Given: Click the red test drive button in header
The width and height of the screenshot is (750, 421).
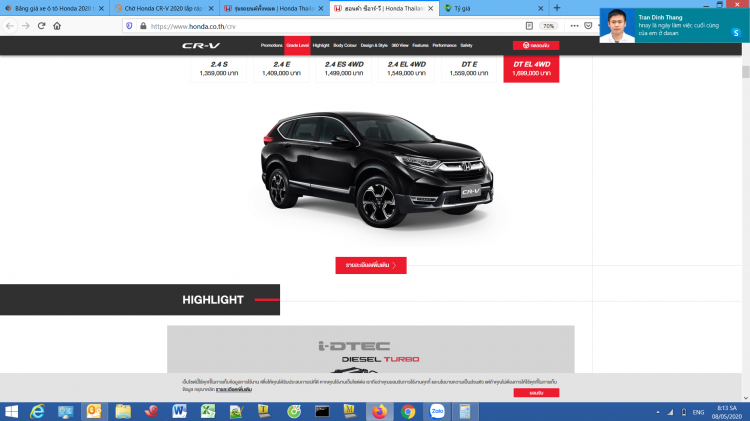Looking at the screenshot, I should click(536, 45).
